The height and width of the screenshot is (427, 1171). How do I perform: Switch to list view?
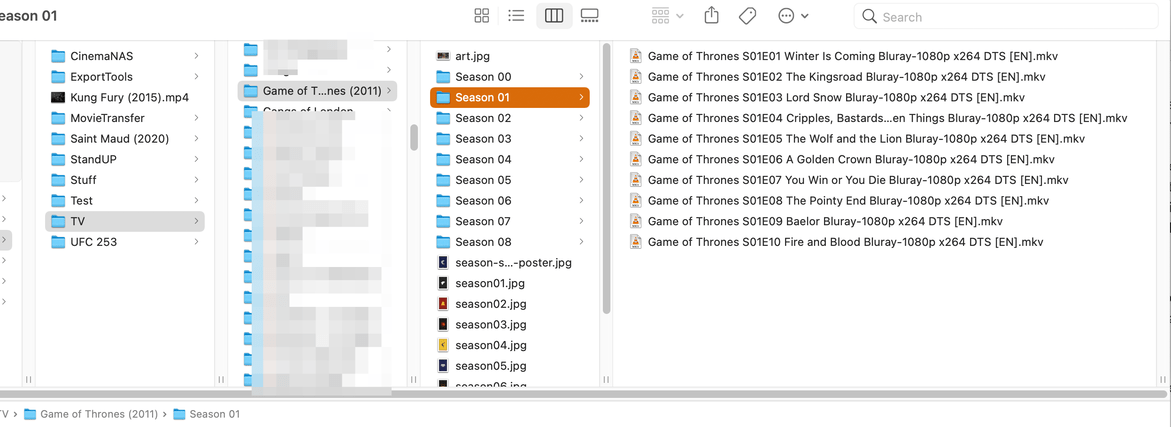(516, 16)
